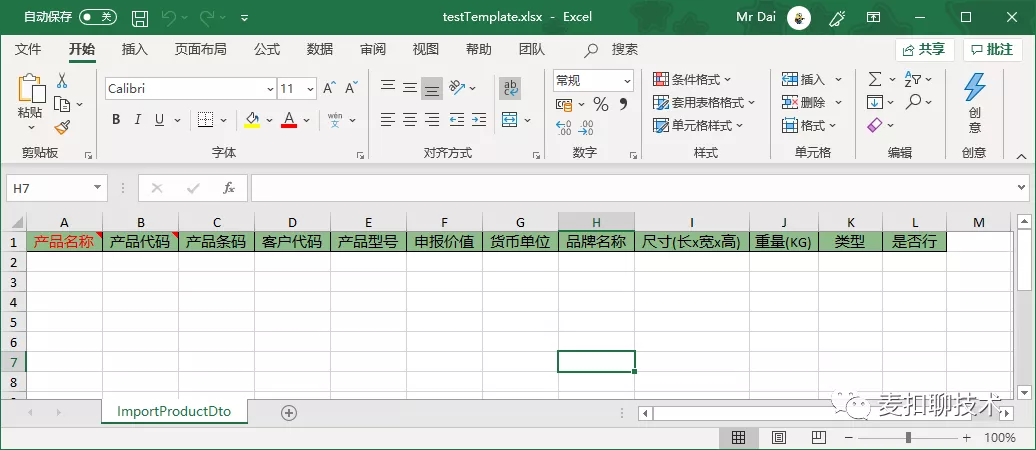
Task: Align text to bottom of cell
Action: click(432, 89)
